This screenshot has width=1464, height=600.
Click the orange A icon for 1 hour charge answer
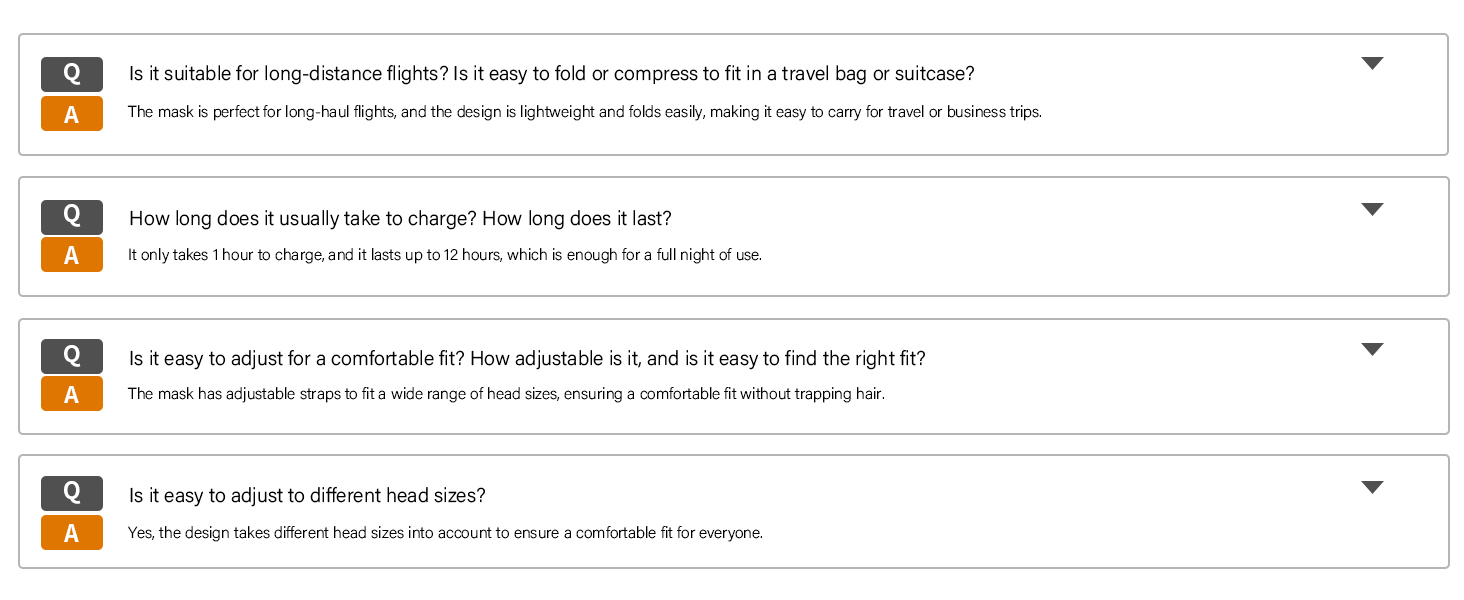(x=71, y=255)
